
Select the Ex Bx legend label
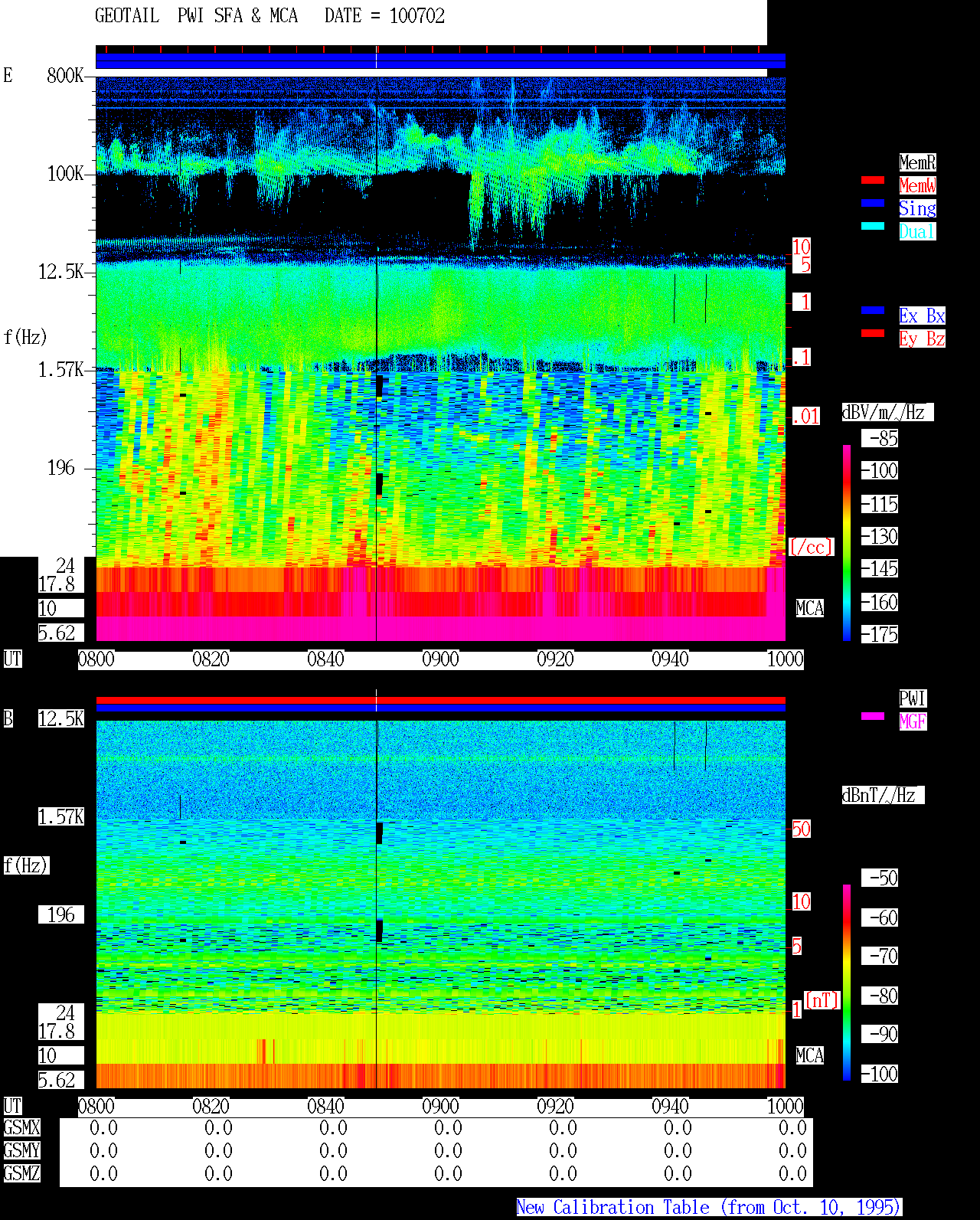[922, 316]
